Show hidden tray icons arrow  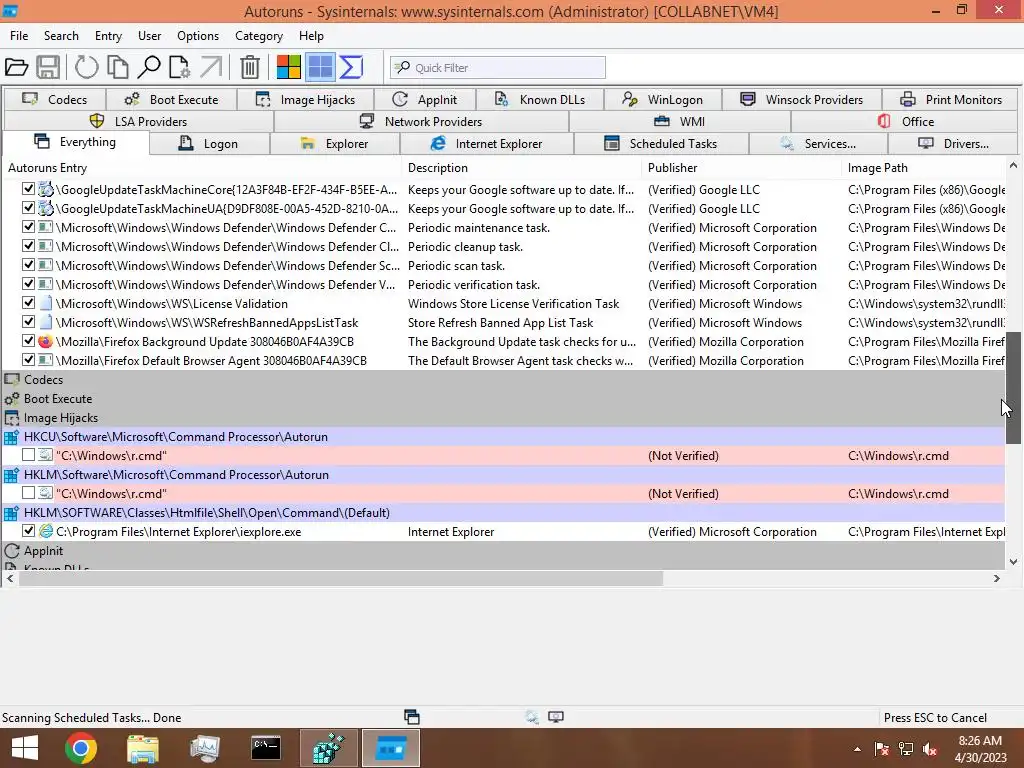coord(857,749)
